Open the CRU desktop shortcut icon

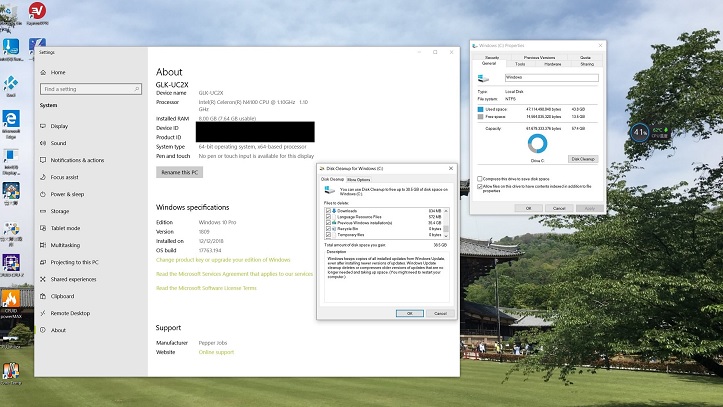[x=11, y=265]
